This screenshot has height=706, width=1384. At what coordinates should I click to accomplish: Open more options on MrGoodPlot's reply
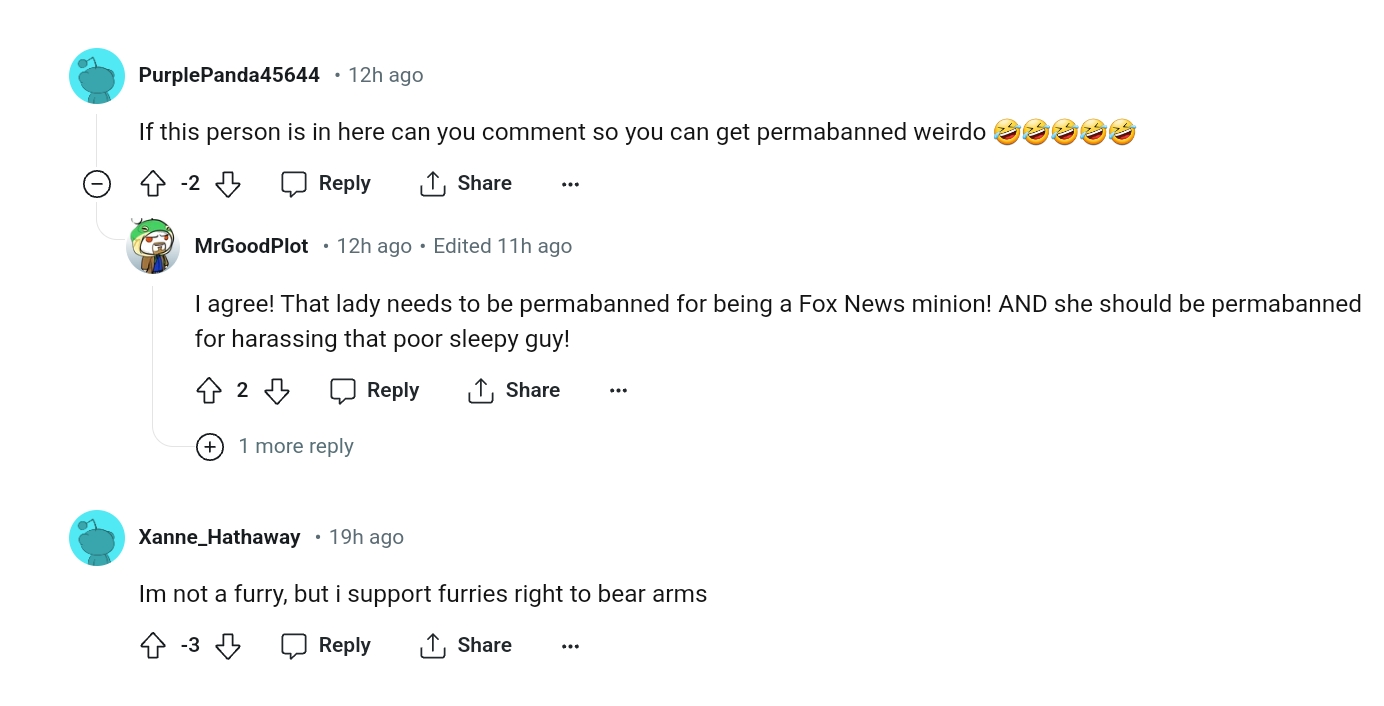point(618,391)
